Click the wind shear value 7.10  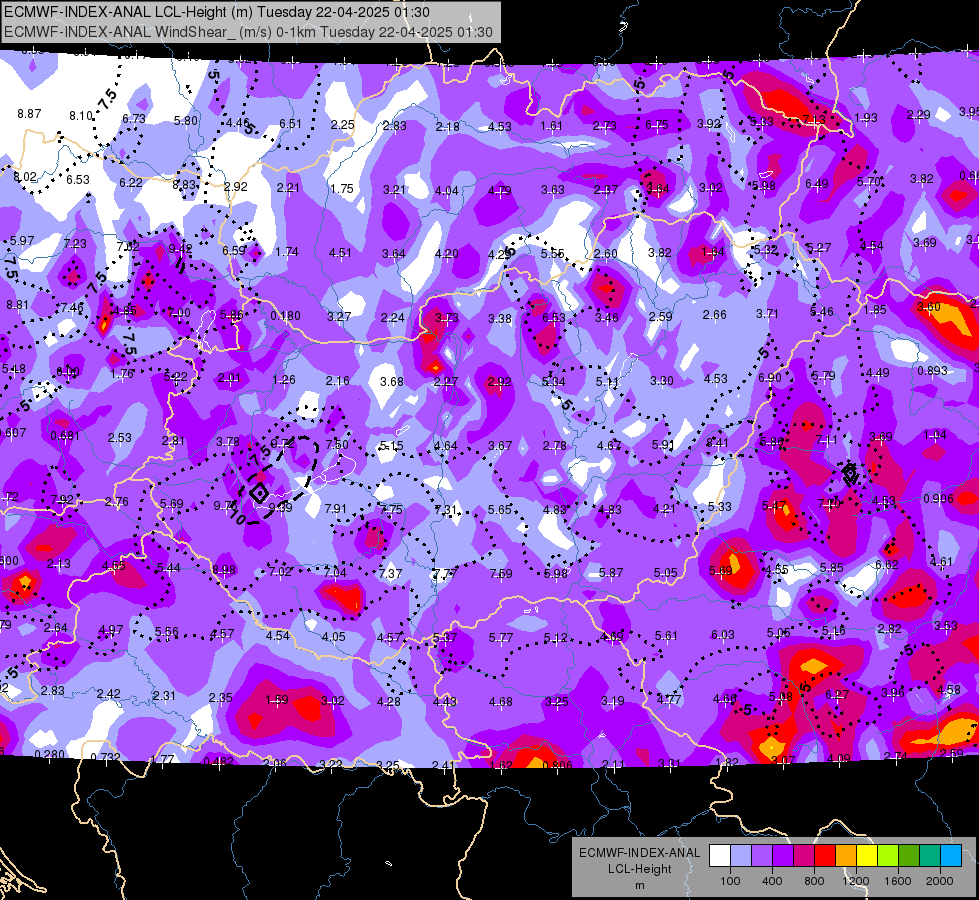(x=829, y=503)
